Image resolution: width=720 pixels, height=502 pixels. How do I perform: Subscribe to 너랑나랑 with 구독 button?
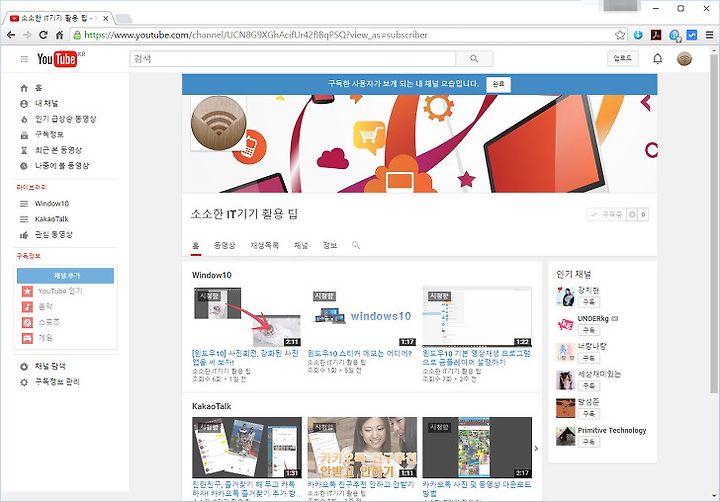pyautogui.click(x=589, y=358)
